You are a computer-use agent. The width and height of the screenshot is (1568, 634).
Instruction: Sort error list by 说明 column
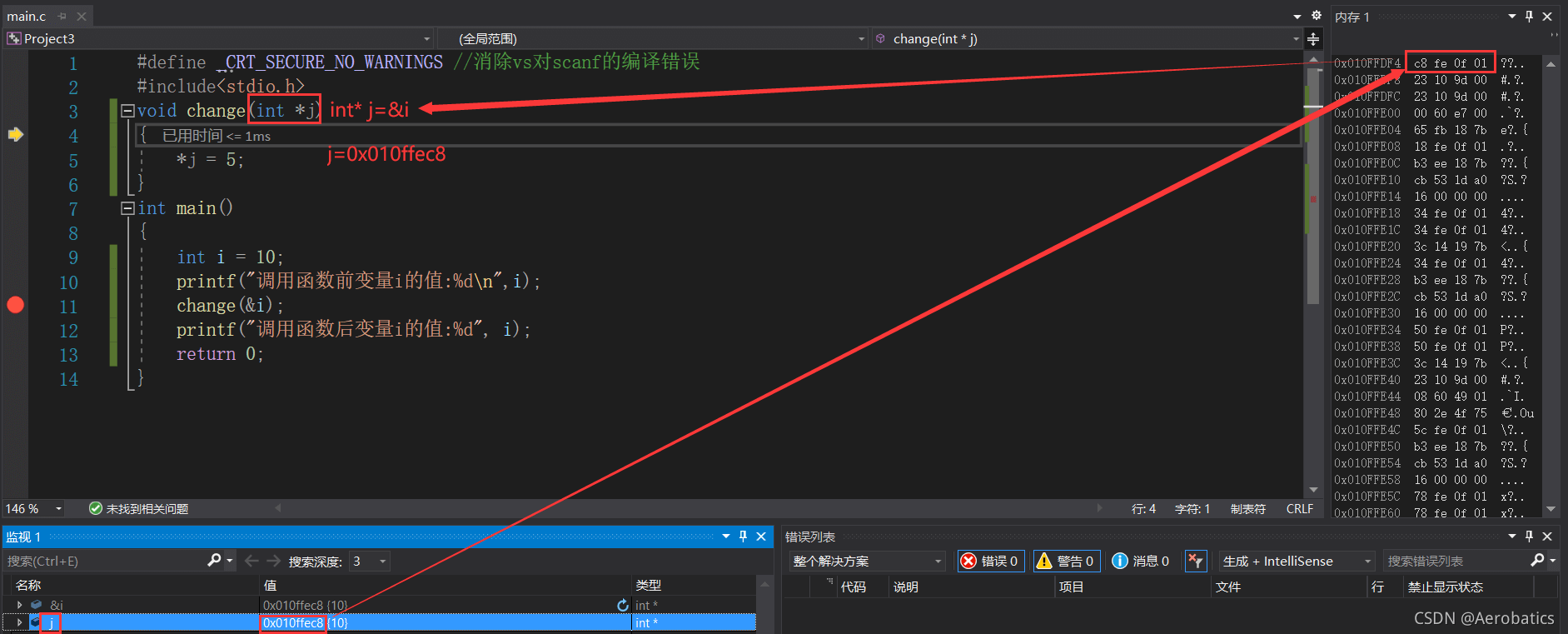pyautogui.click(x=906, y=587)
